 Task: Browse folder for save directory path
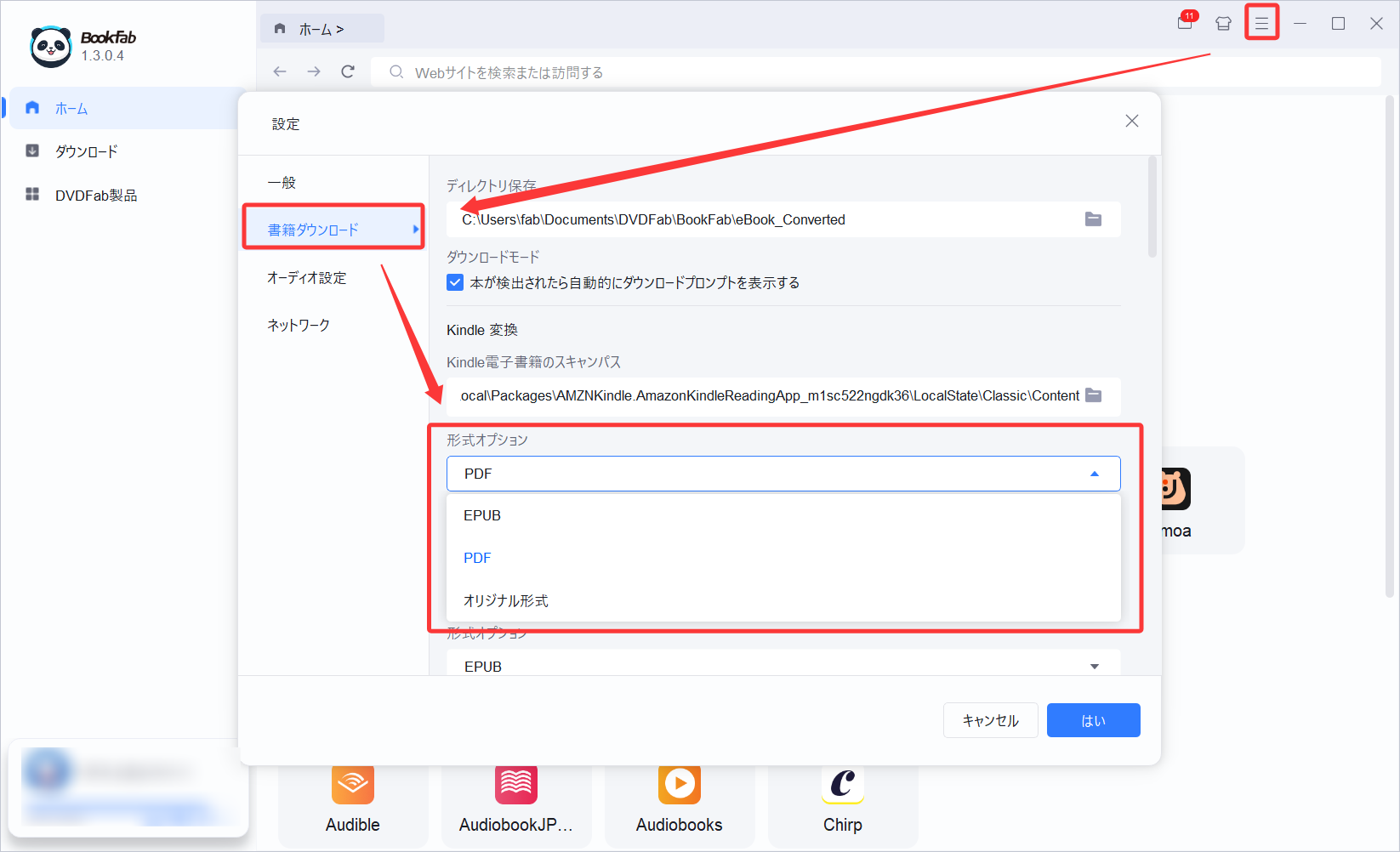coord(1094,219)
